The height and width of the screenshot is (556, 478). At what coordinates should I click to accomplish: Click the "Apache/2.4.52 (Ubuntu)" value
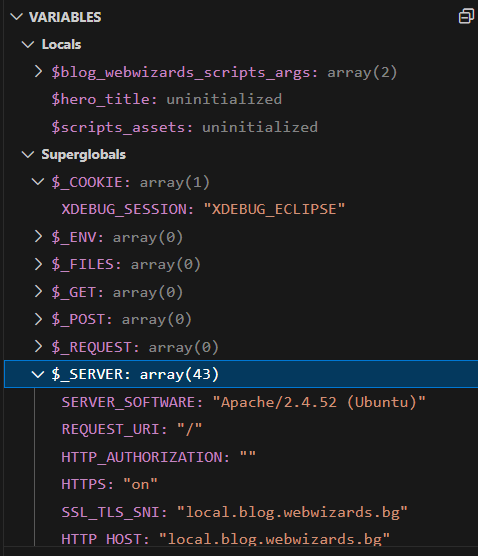(319, 402)
